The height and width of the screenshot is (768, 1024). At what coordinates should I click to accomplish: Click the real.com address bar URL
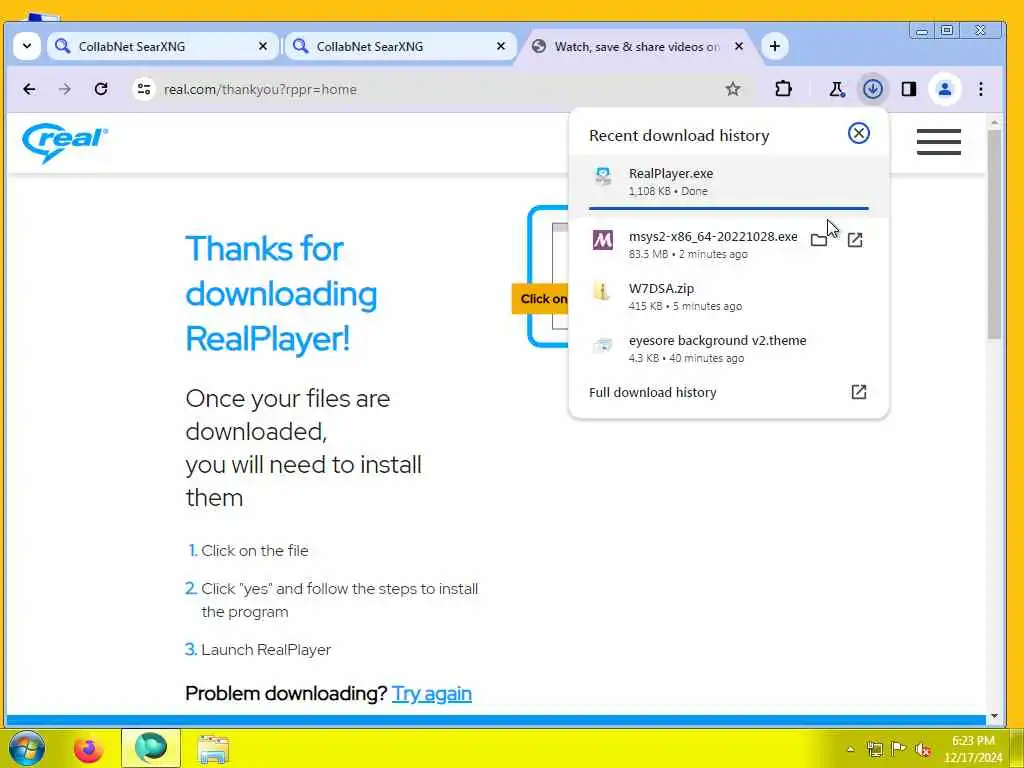(260, 89)
